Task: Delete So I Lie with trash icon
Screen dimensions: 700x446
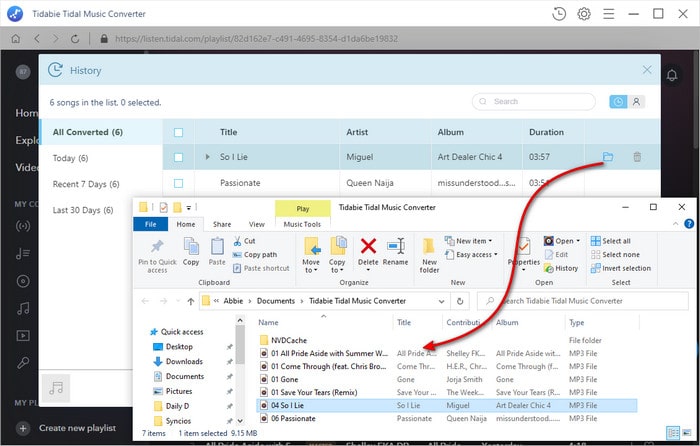Action: tap(637, 157)
